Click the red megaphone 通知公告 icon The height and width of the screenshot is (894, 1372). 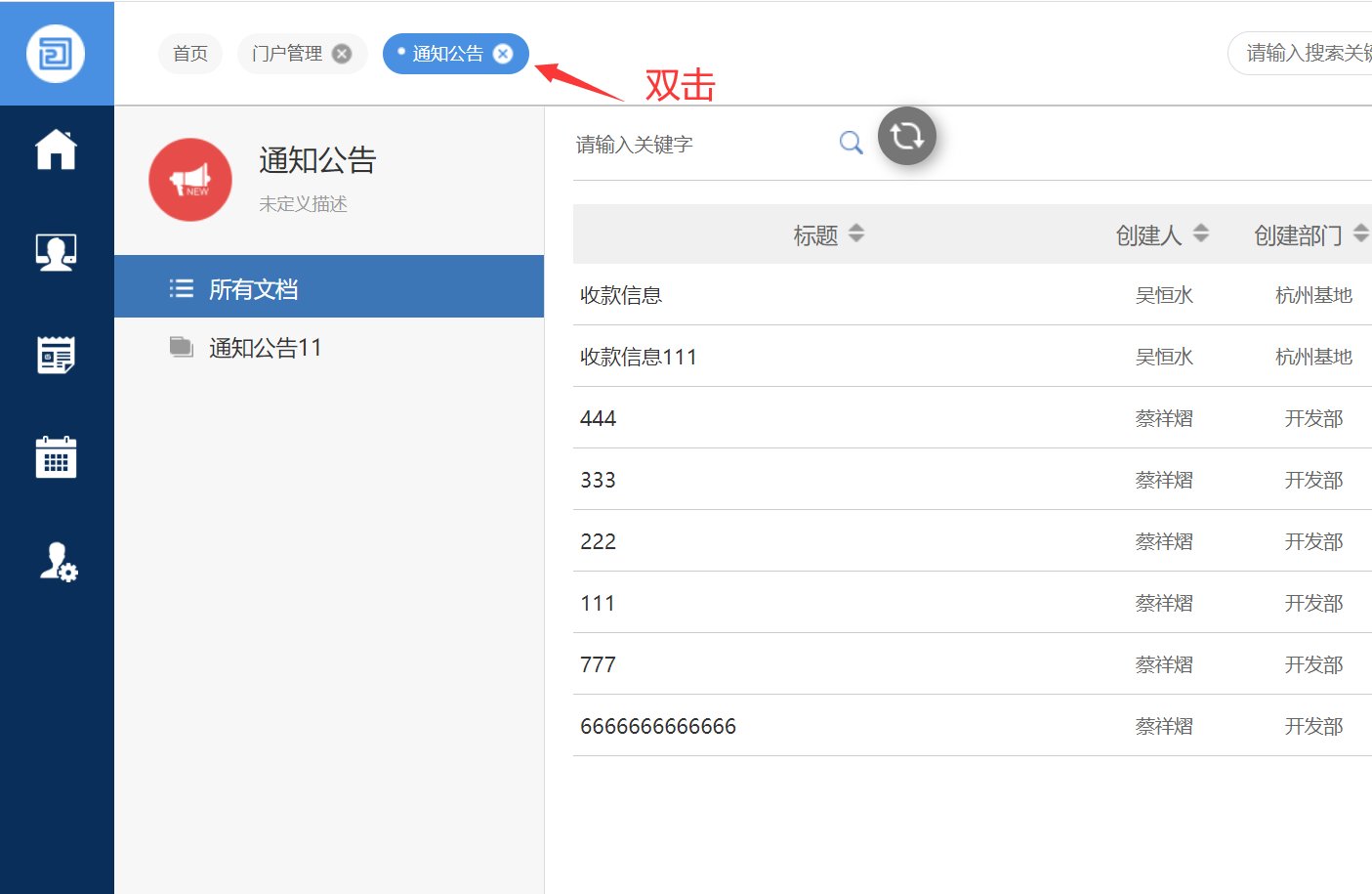(190, 180)
